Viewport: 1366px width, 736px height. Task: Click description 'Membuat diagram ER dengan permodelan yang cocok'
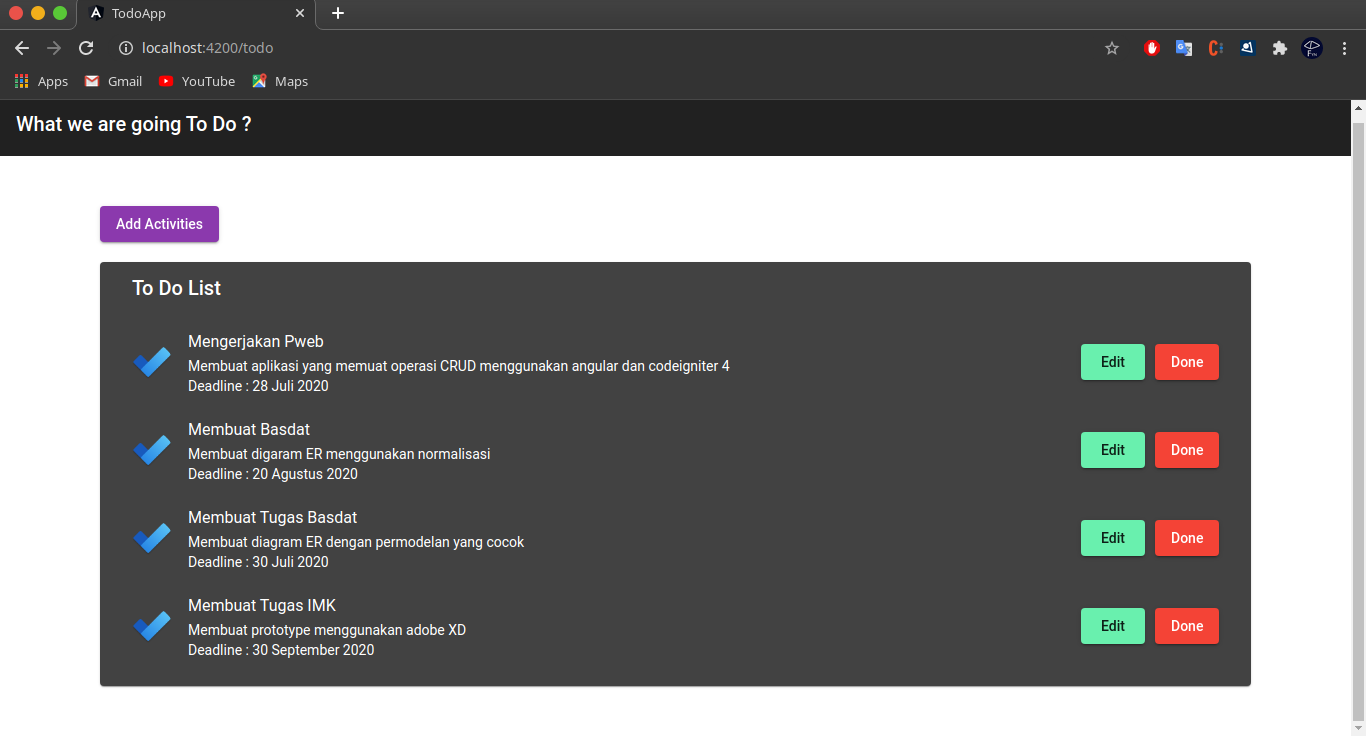pos(356,542)
